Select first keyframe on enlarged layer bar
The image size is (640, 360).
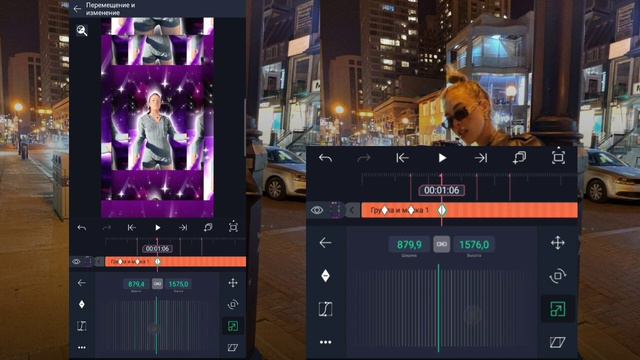(385, 210)
